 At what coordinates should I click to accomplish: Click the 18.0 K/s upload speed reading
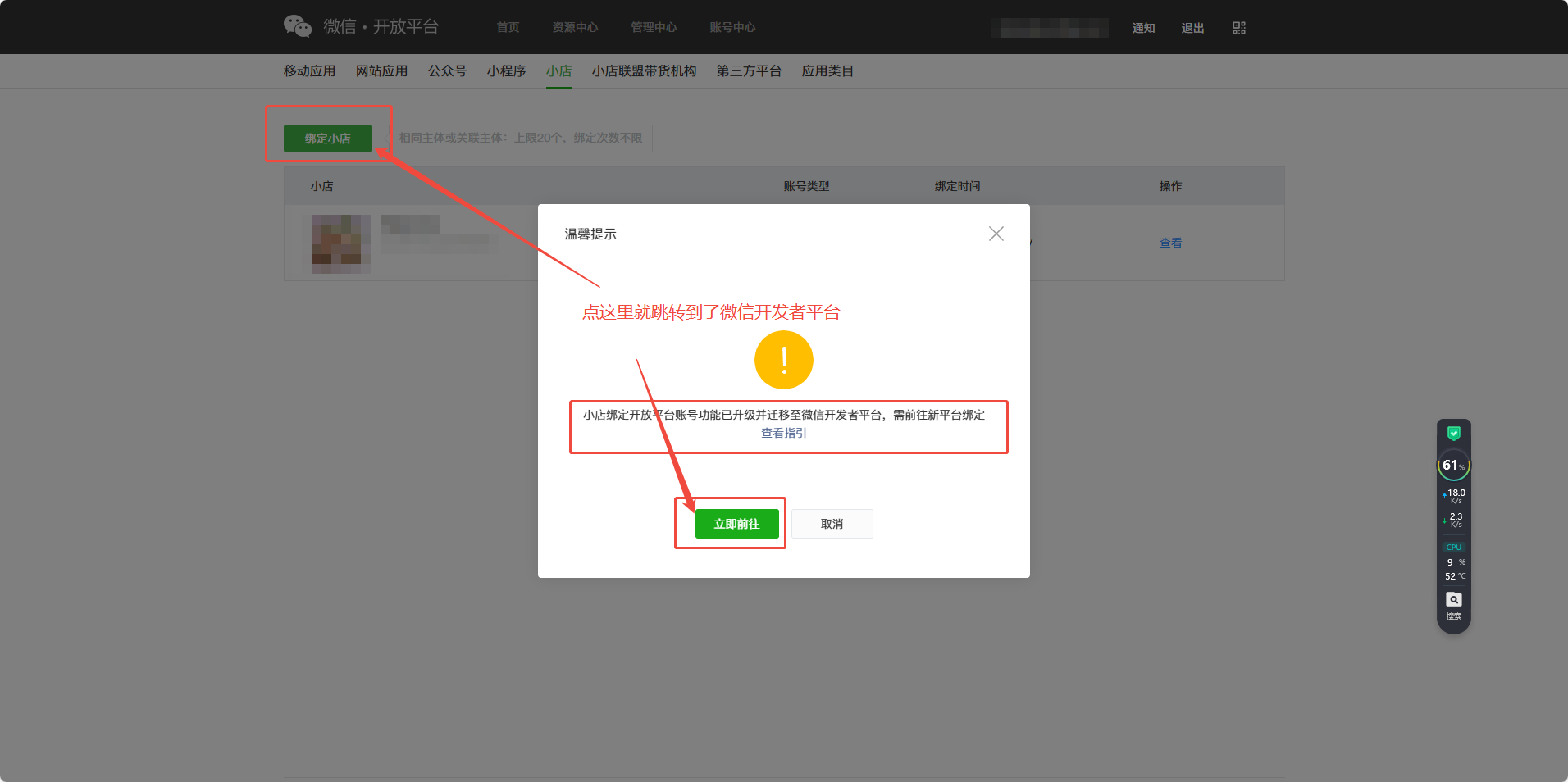pyautogui.click(x=1455, y=496)
